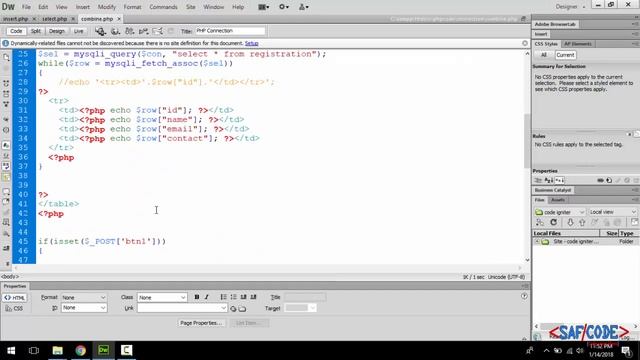Image resolution: width=640 pixels, height=360 pixels.
Task: Open the Link dropdown field
Action: click(182, 308)
